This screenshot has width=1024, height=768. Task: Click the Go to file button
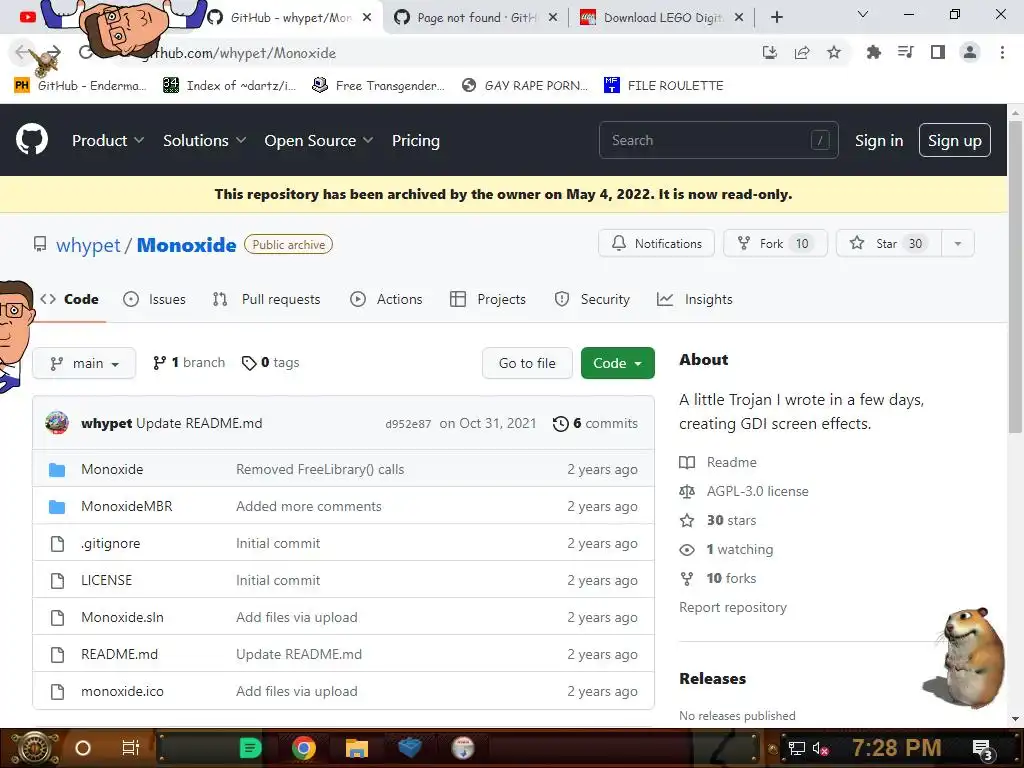(x=527, y=363)
